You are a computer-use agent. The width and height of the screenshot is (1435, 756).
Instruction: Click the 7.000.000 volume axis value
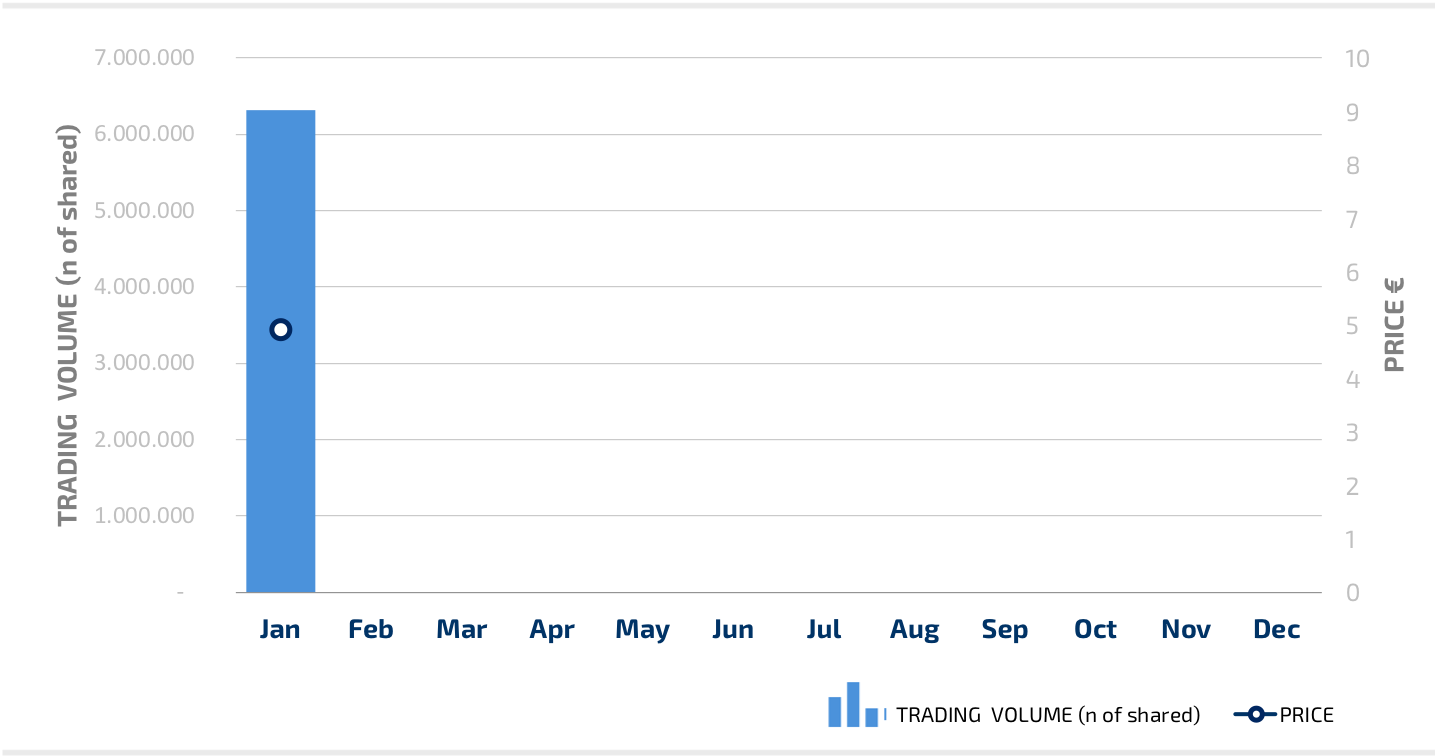tap(144, 58)
